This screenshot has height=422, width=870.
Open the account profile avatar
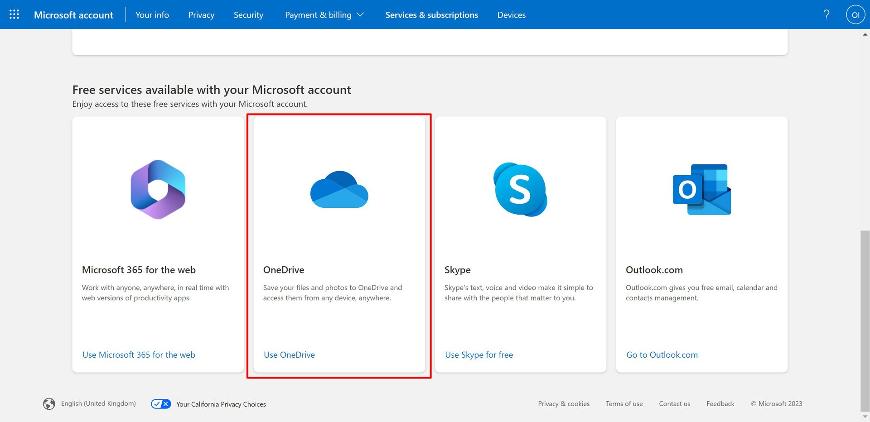[854, 15]
